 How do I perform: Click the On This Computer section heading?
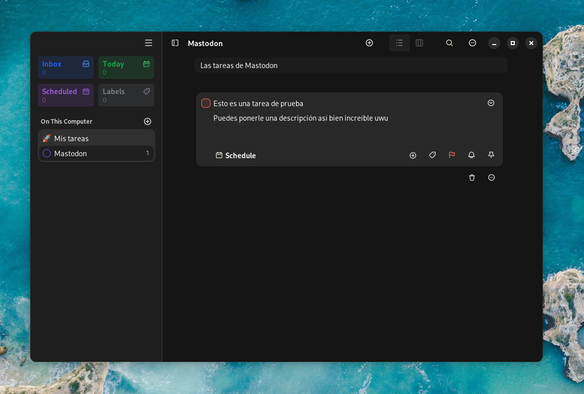pos(66,121)
